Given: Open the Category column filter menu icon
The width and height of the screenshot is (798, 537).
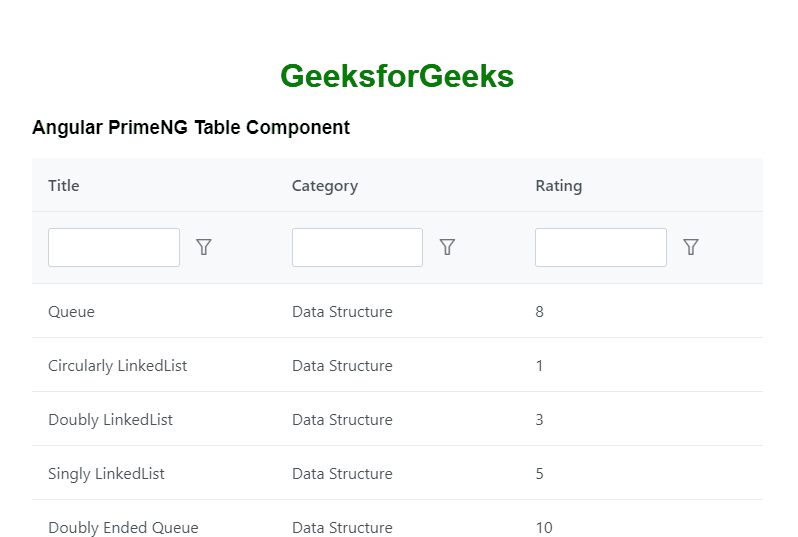Looking at the screenshot, I should coord(447,247).
